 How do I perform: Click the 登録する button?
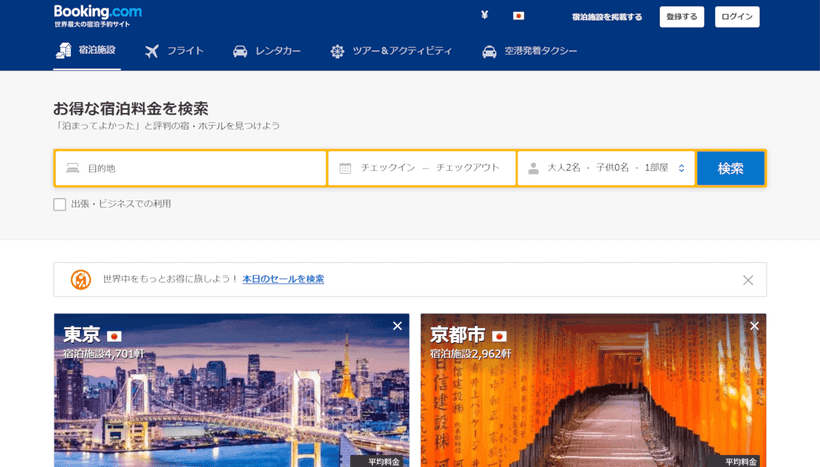(x=682, y=17)
